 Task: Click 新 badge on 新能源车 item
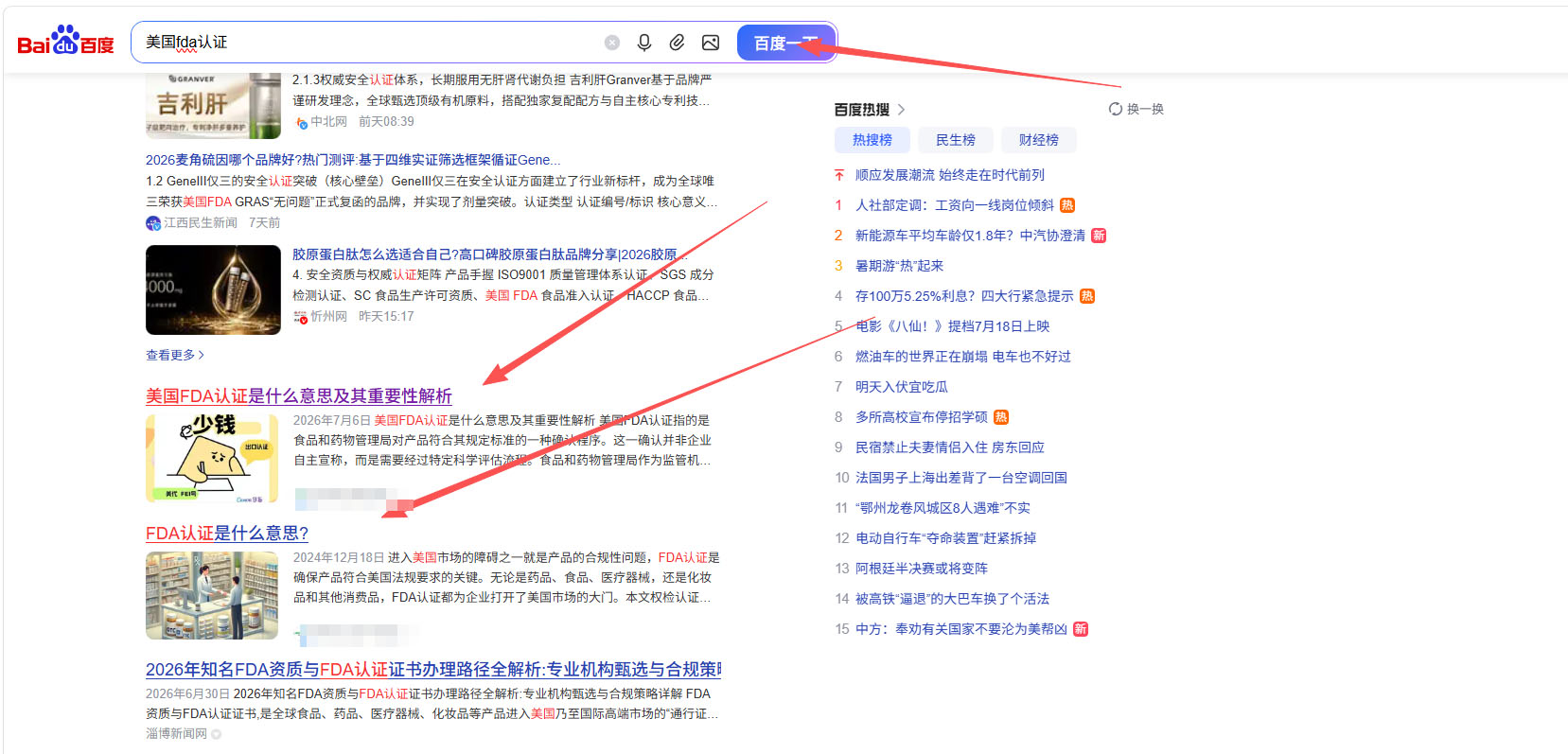click(x=1099, y=236)
